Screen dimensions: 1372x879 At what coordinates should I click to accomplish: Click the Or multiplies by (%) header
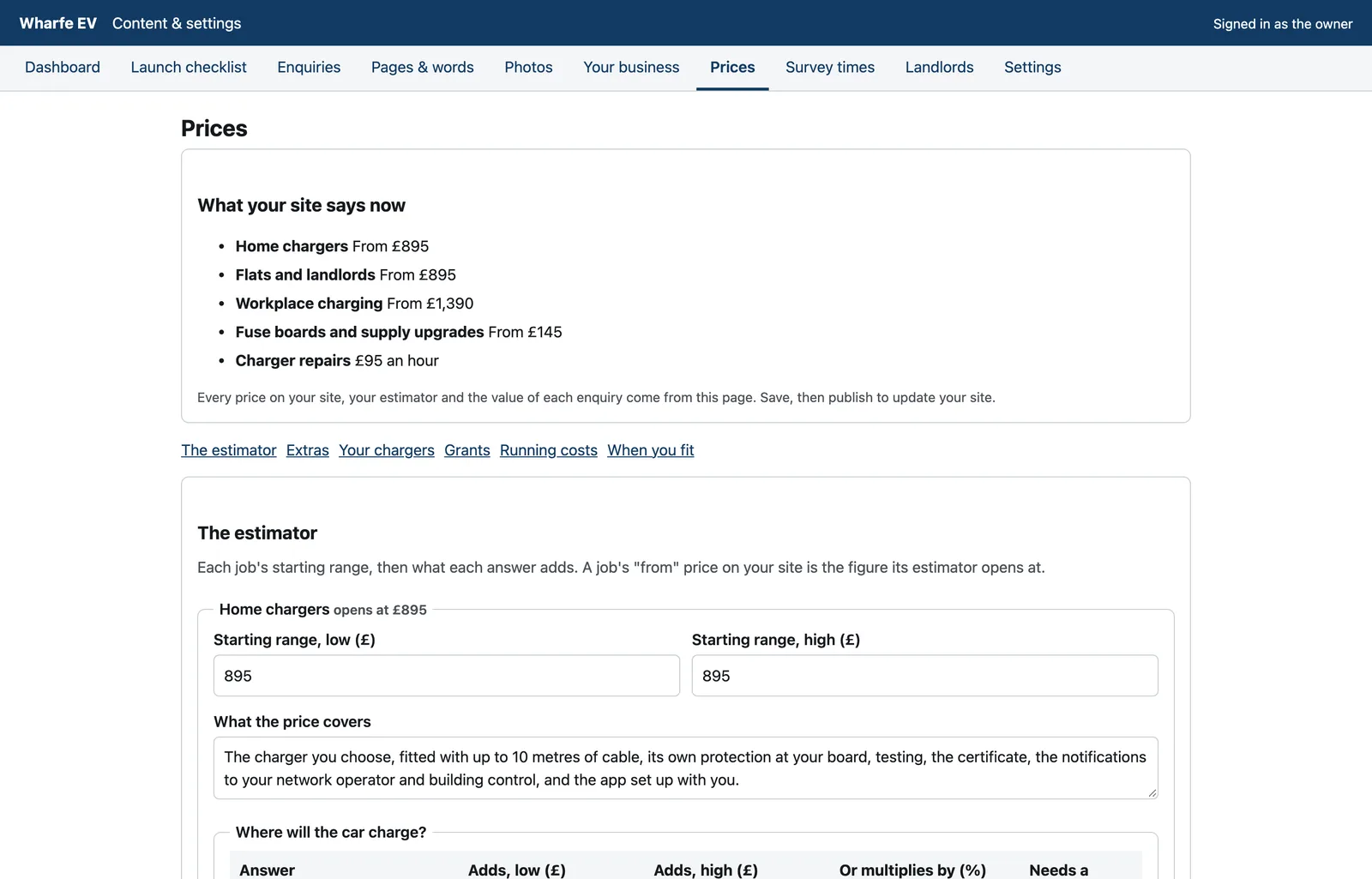pos(912,870)
